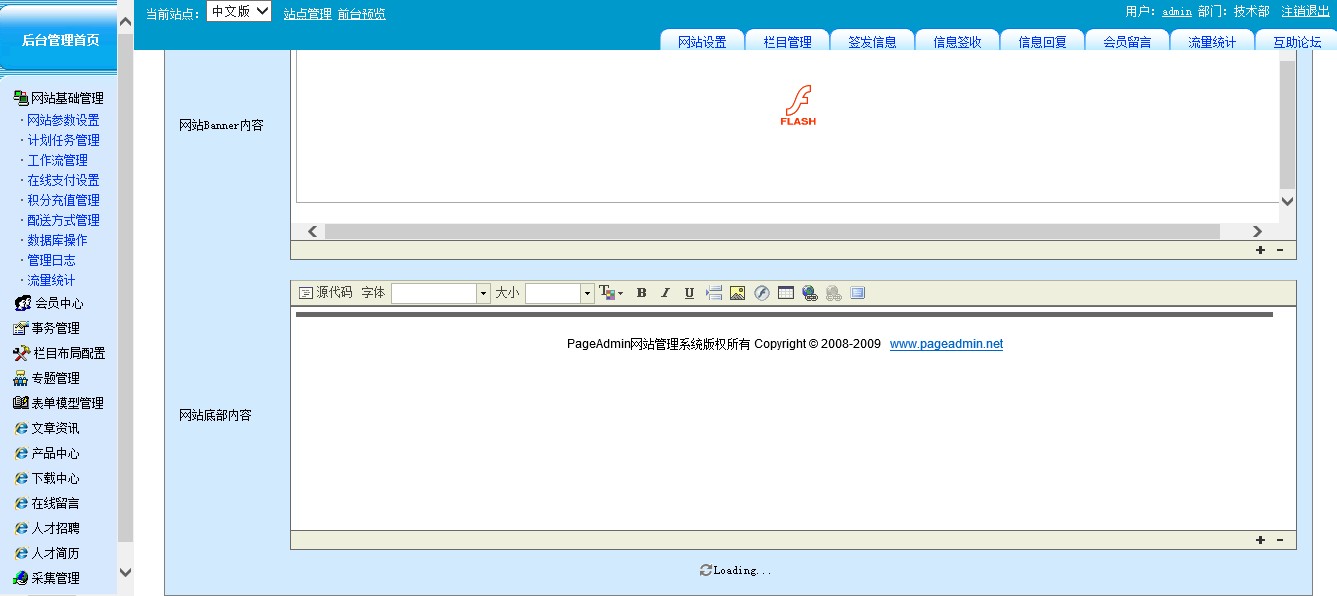Insert hyperlink using globe link icon
1337x596 pixels.
click(x=810, y=293)
